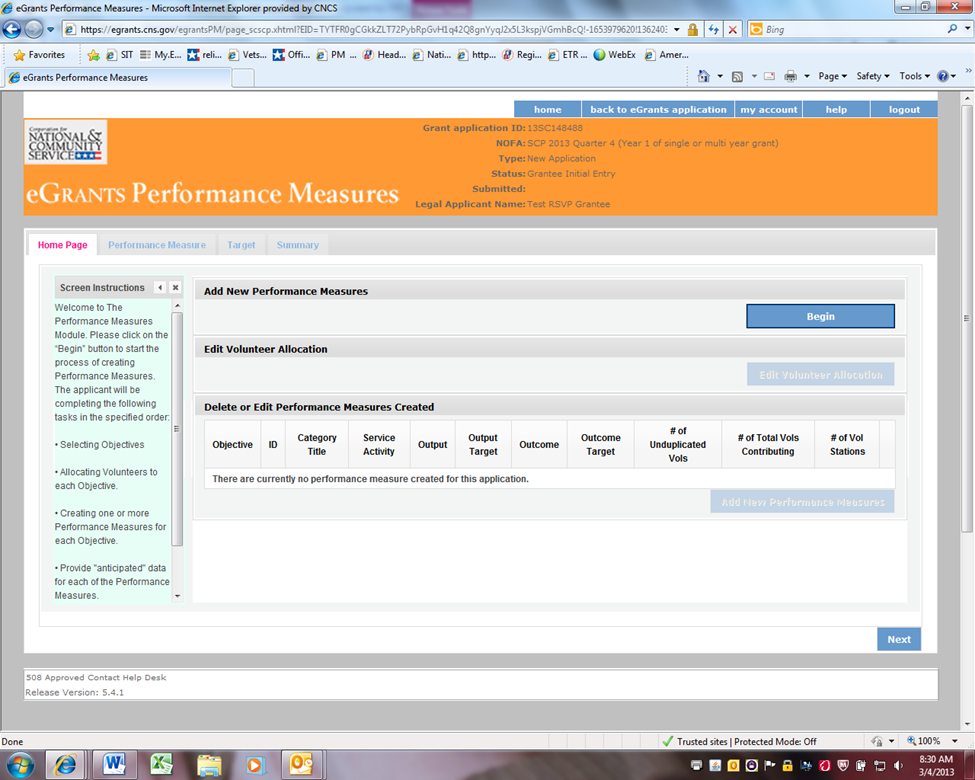Click the Begin button
The width and height of the screenshot is (975, 780).
pyautogui.click(x=820, y=316)
